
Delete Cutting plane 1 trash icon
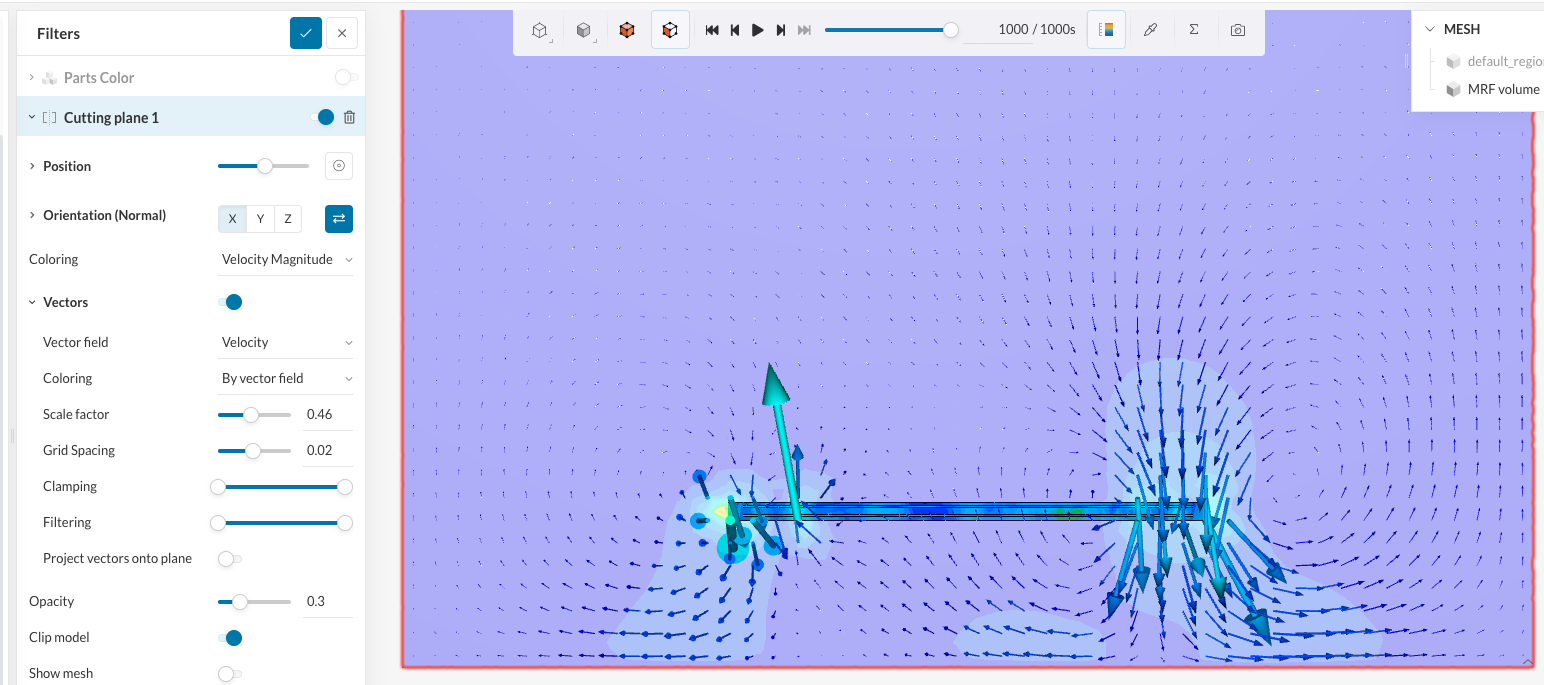pyautogui.click(x=349, y=117)
